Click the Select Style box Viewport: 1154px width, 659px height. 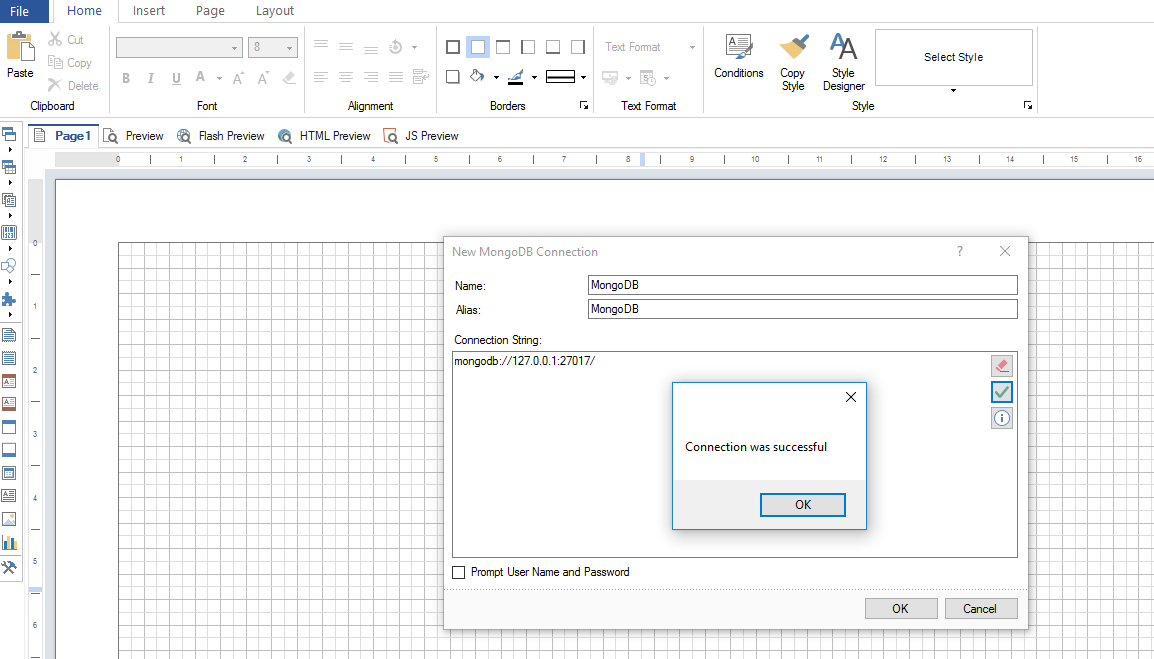point(954,57)
